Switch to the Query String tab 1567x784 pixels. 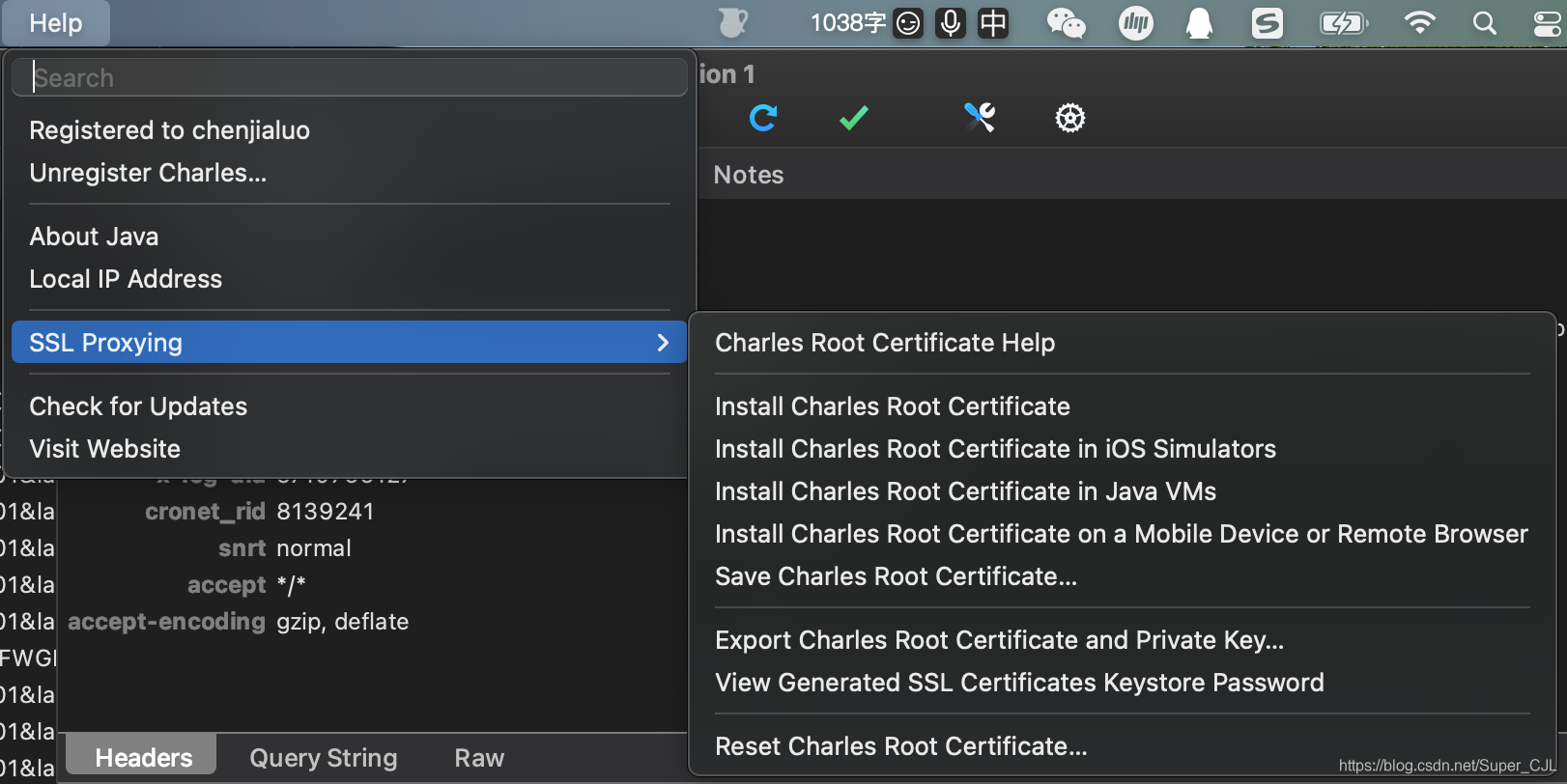tap(324, 758)
